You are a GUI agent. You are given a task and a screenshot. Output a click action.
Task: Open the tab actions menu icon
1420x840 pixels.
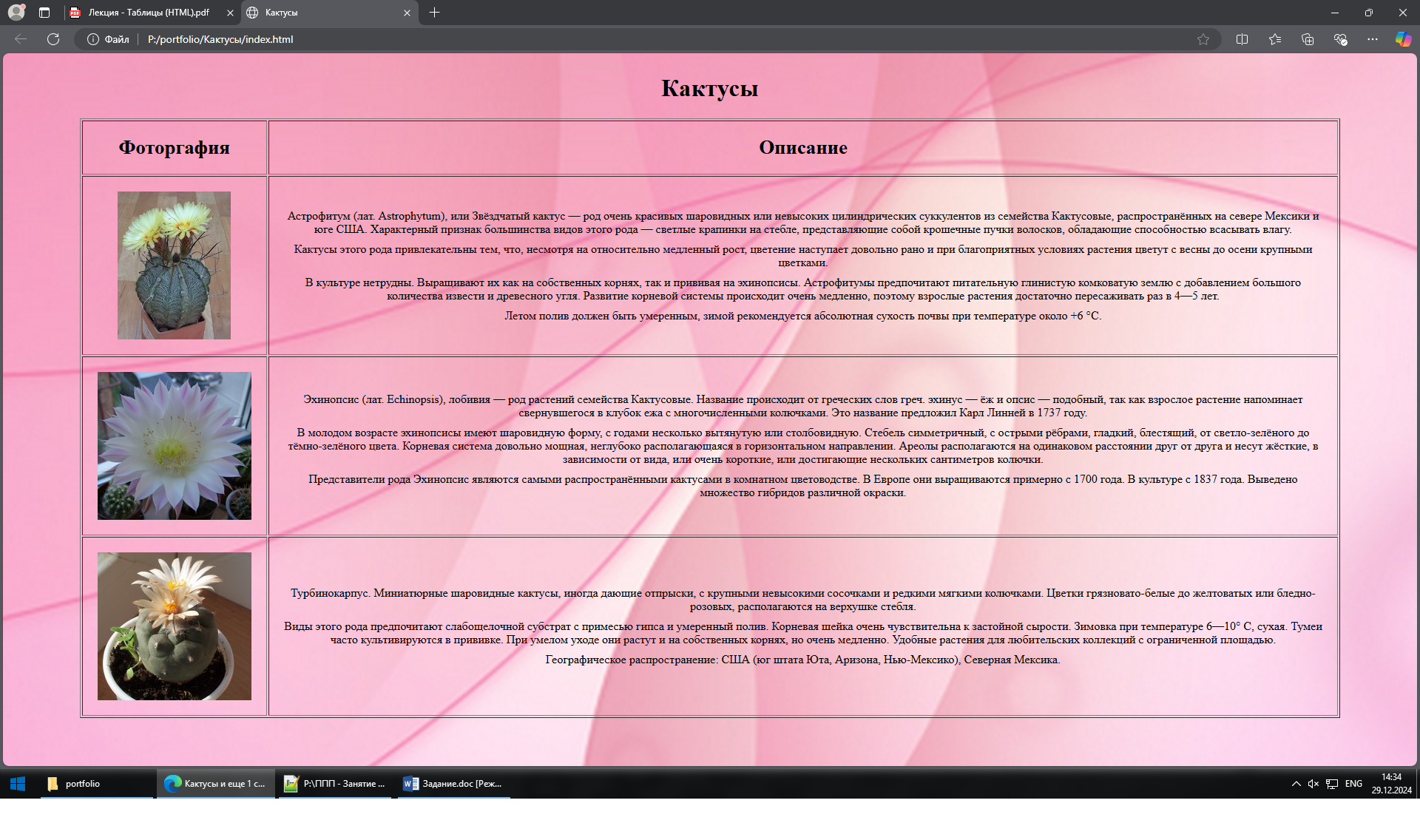(x=44, y=13)
